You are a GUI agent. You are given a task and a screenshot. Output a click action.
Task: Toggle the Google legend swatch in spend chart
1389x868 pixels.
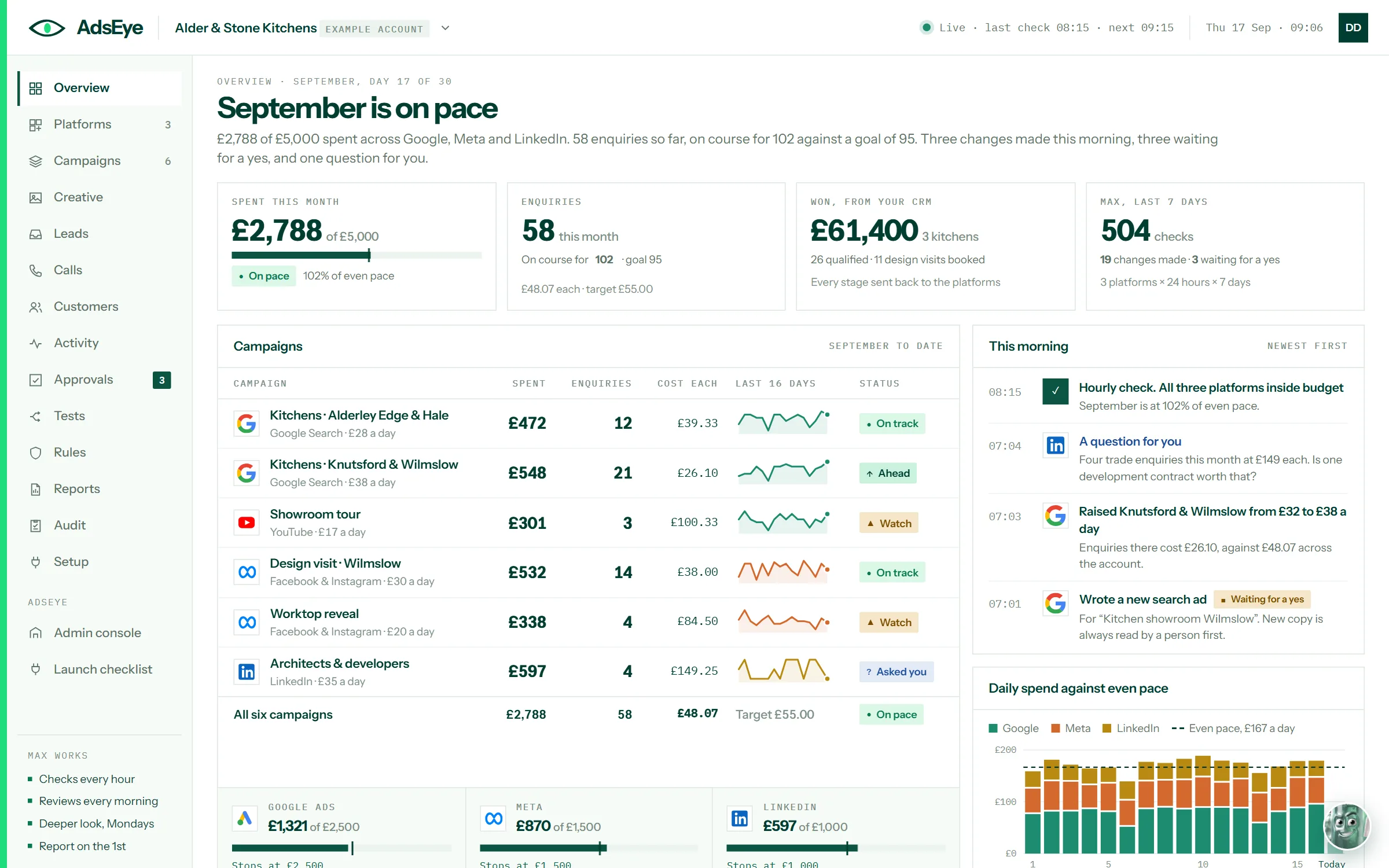[993, 728]
